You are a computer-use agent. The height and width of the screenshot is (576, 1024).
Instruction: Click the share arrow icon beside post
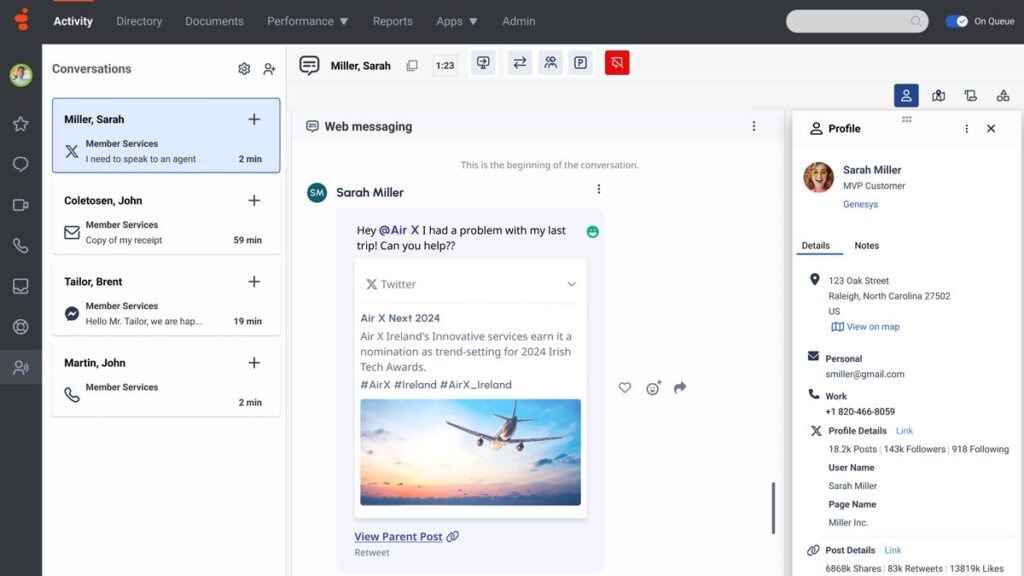680,388
